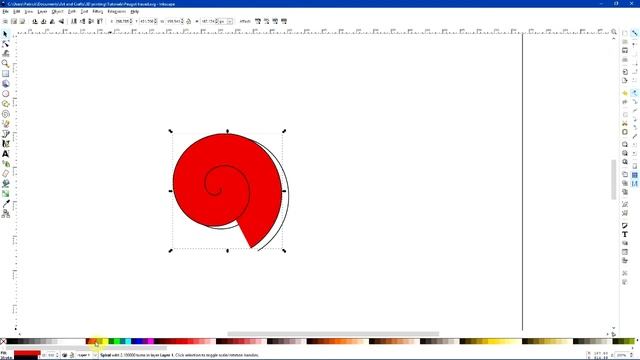Select the Star and polygon tool

pyautogui.click(x=5, y=104)
